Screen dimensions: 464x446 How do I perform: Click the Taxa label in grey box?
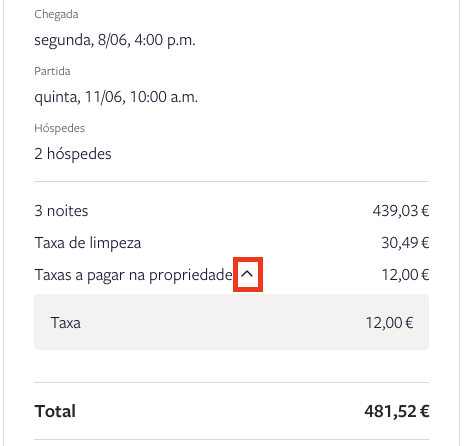click(x=66, y=323)
